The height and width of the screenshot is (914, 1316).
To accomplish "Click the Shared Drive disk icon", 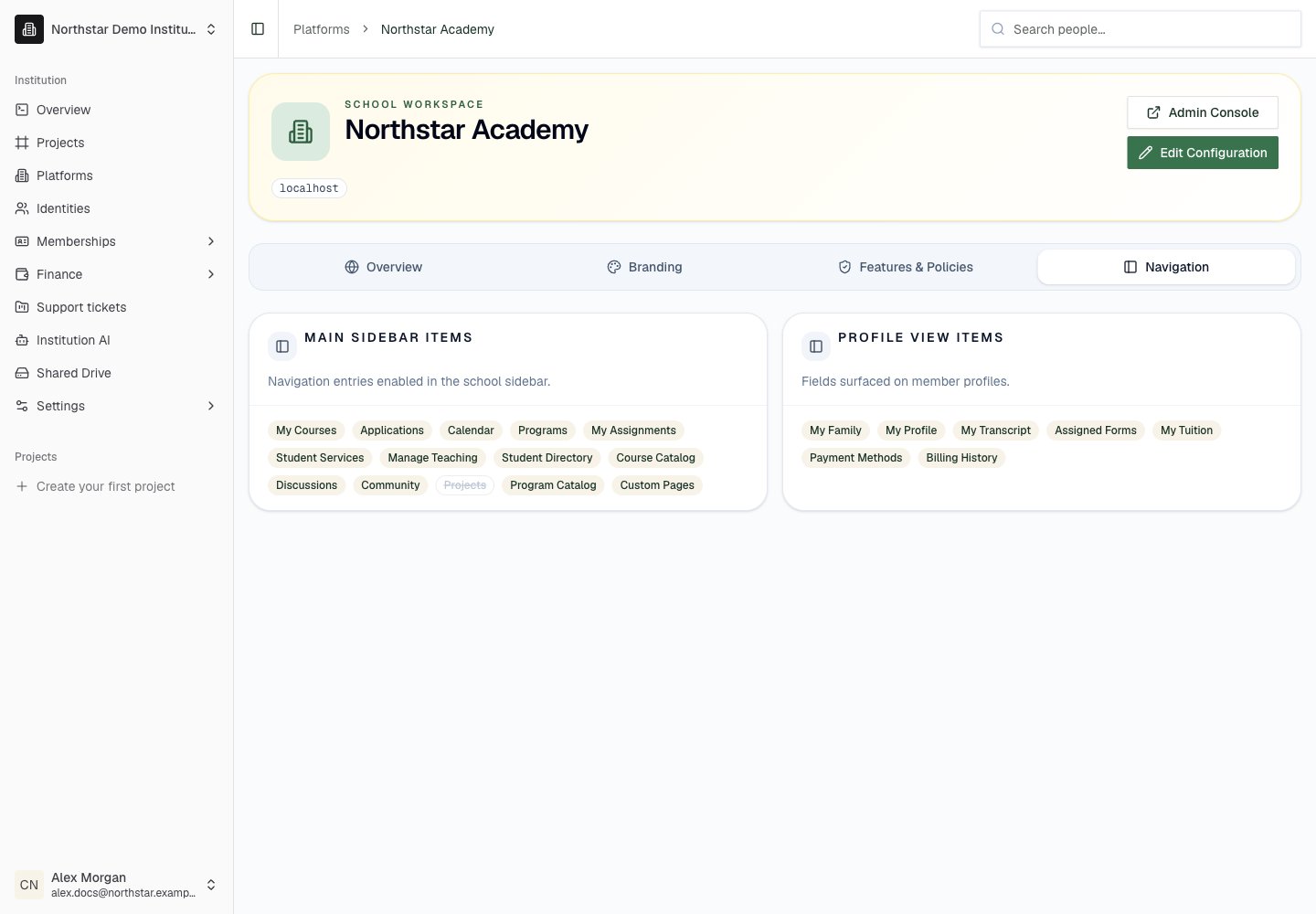I will pyautogui.click(x=22, y=373).
